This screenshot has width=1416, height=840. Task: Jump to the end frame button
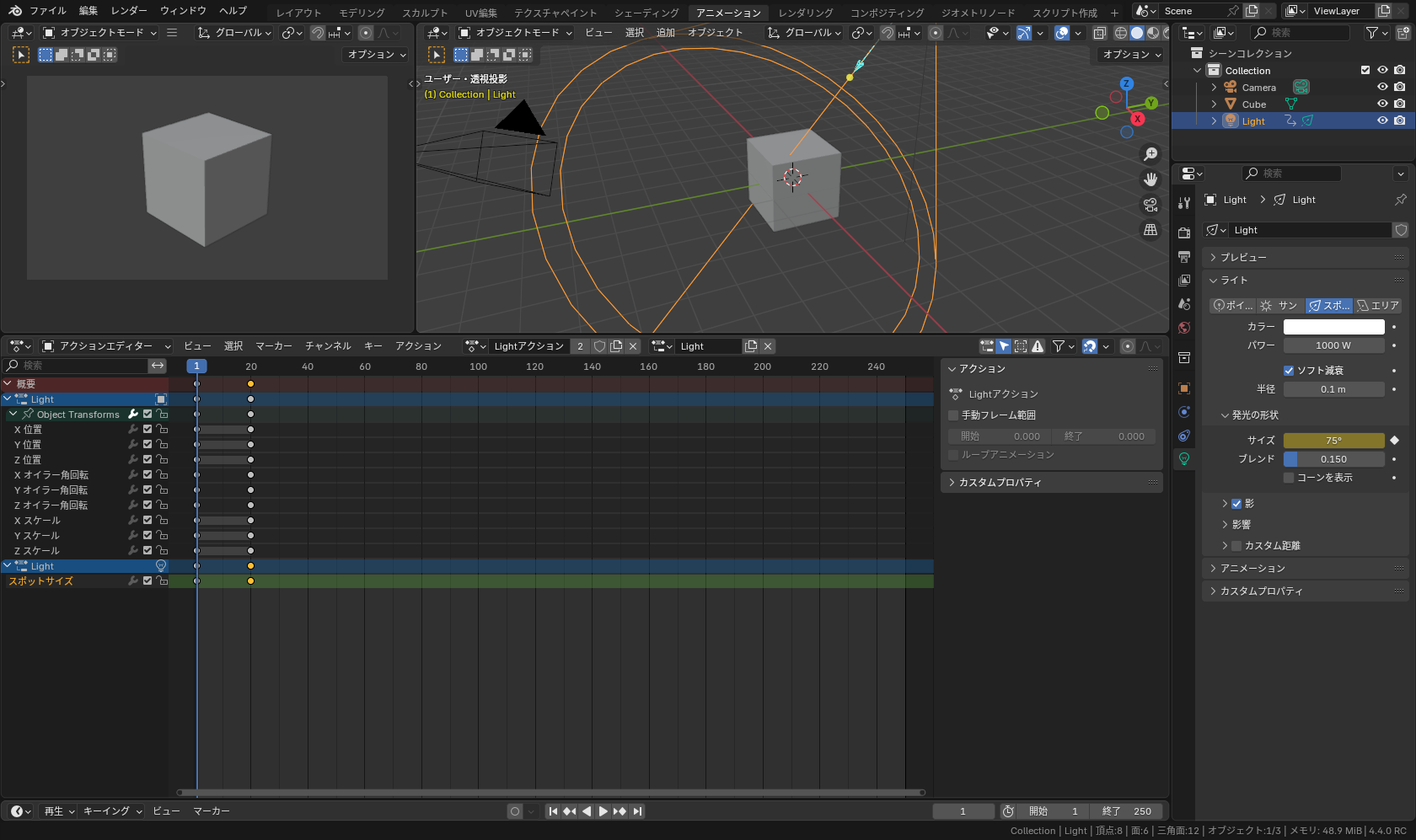point(638,811)
